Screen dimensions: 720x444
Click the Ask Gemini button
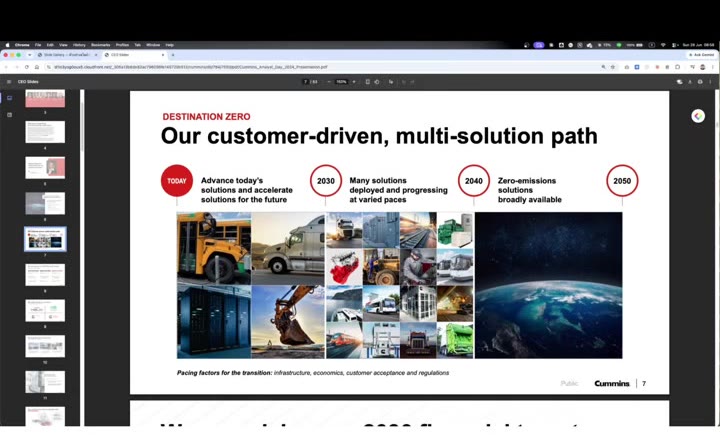701,55
